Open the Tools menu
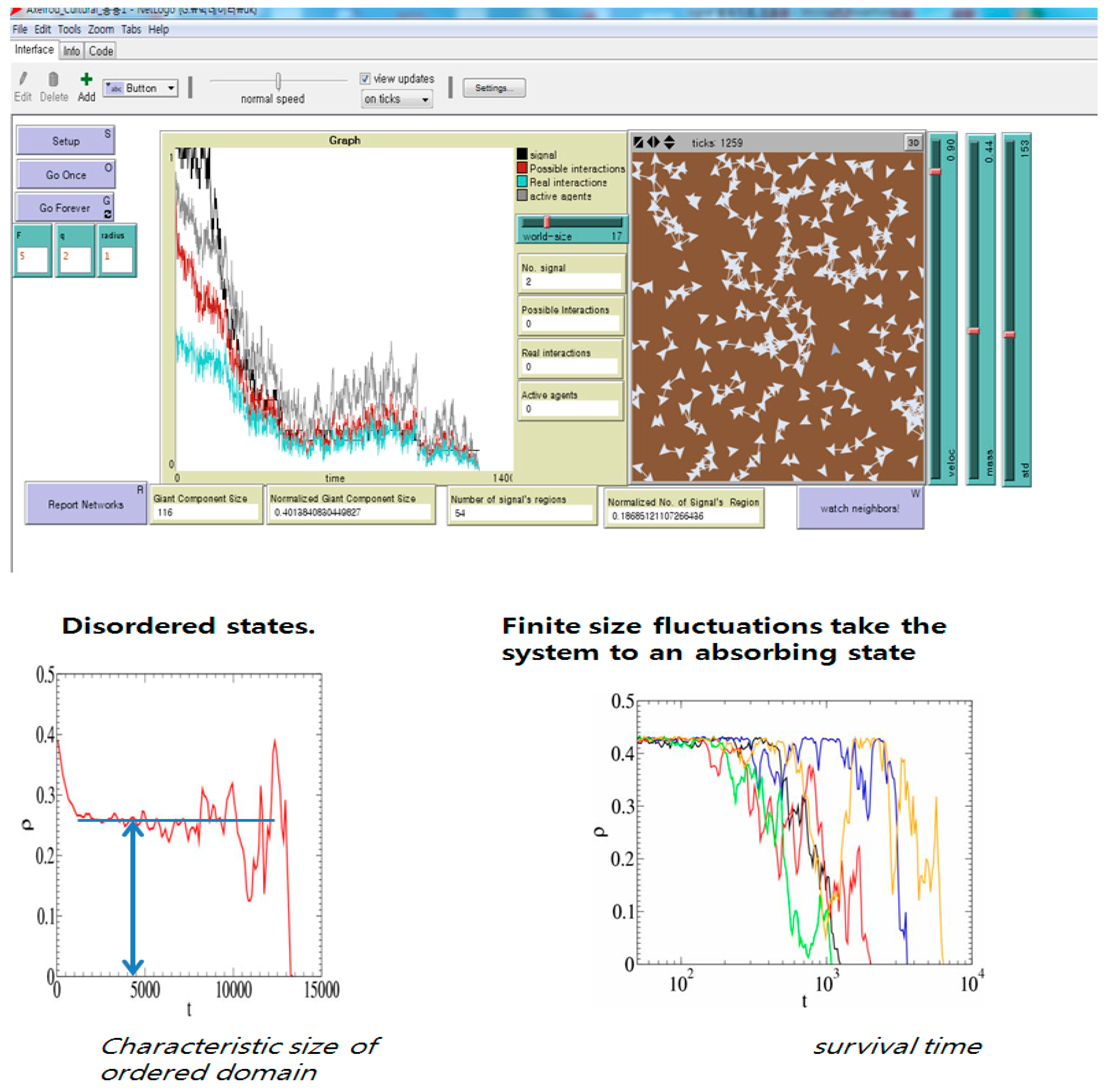1110x1092 pixels. (69, 29)
